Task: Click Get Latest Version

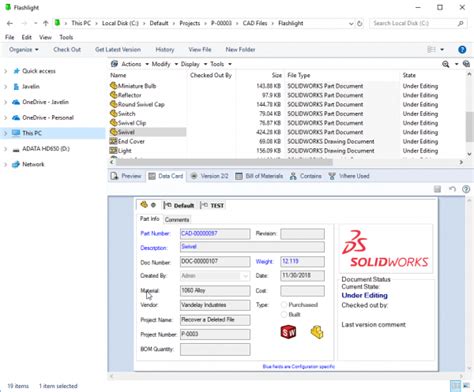Action: (x=118, y=50)
